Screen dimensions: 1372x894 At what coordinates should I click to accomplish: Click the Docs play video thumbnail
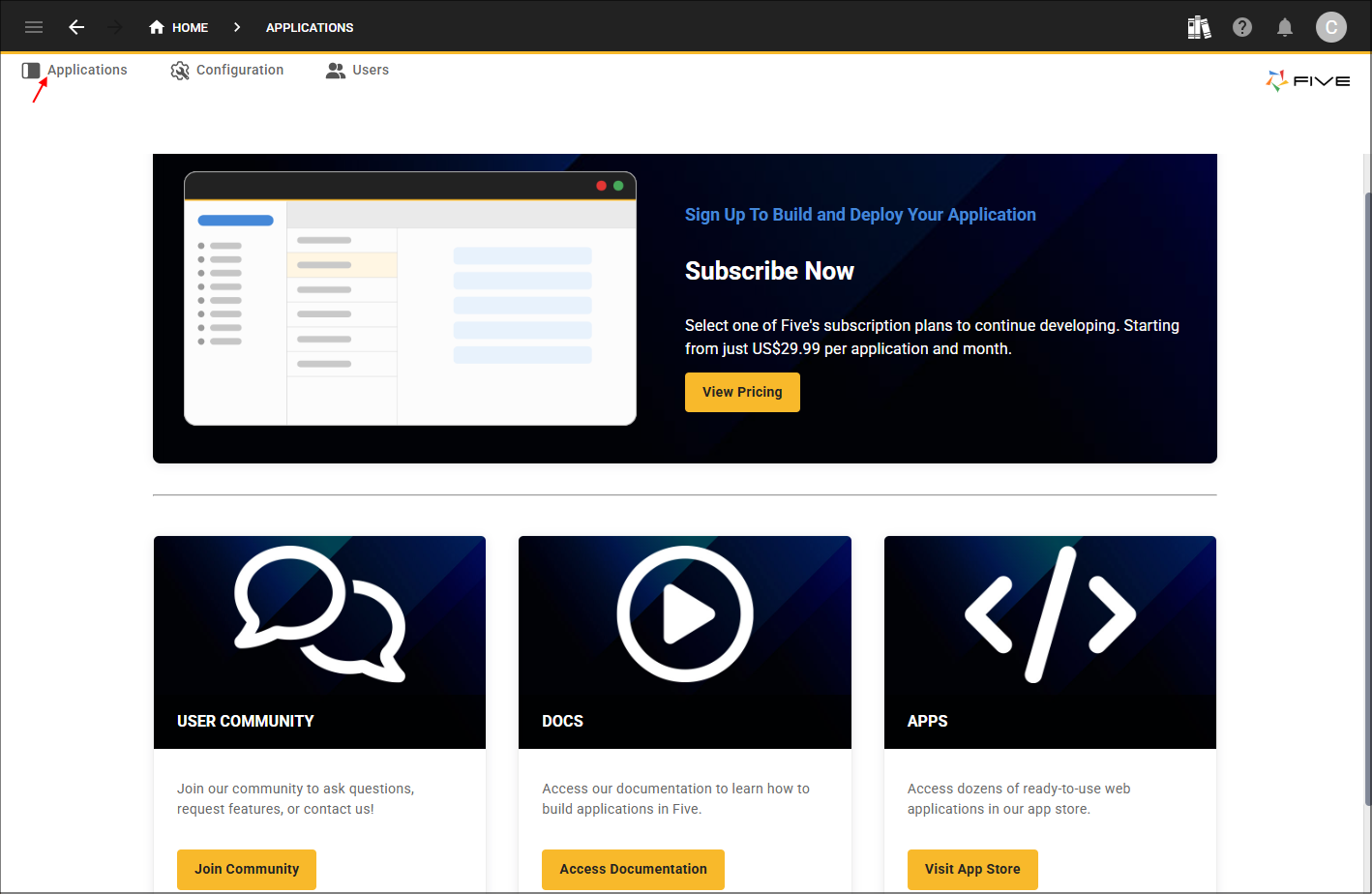click(685, 614)
